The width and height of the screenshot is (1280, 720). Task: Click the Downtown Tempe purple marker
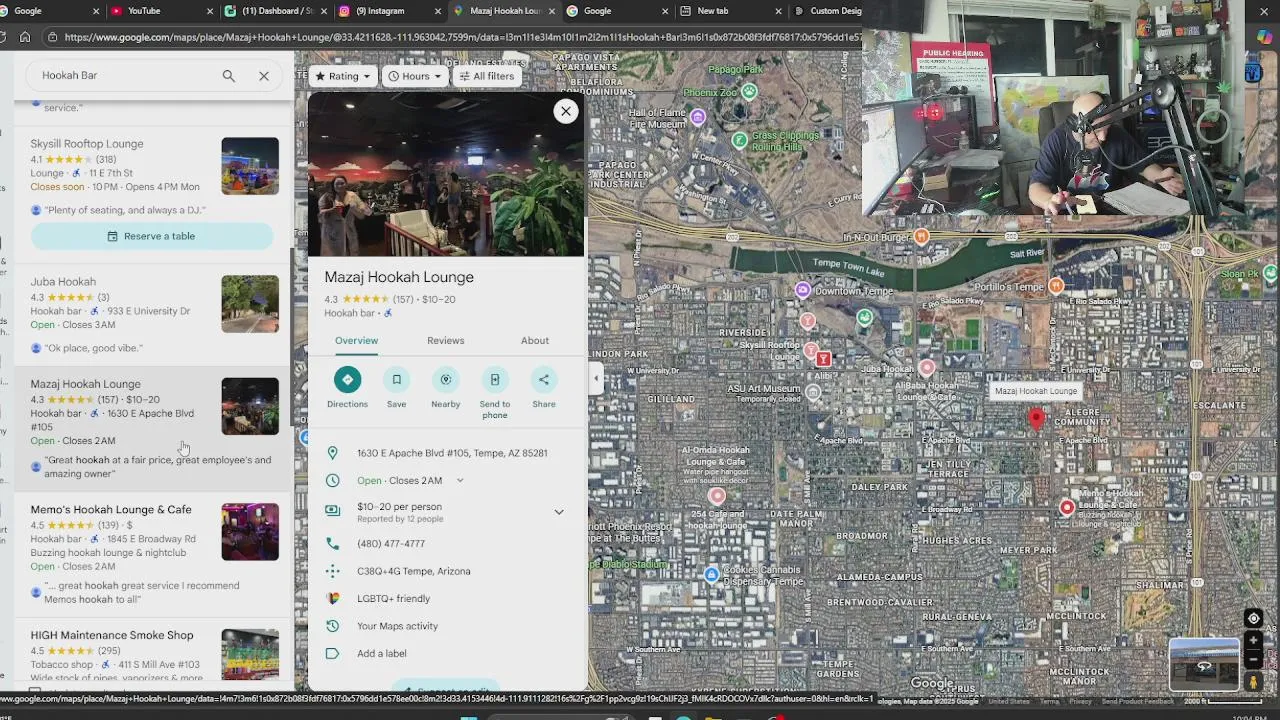(x=802, y=290)
